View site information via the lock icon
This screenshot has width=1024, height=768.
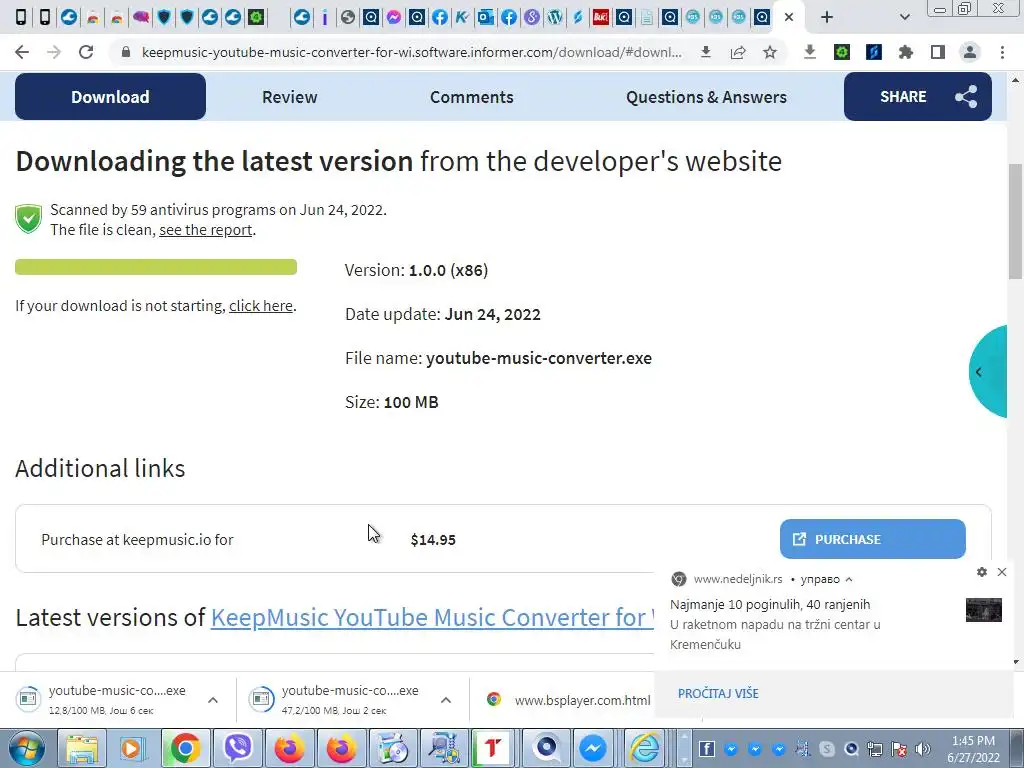[126, 52]
